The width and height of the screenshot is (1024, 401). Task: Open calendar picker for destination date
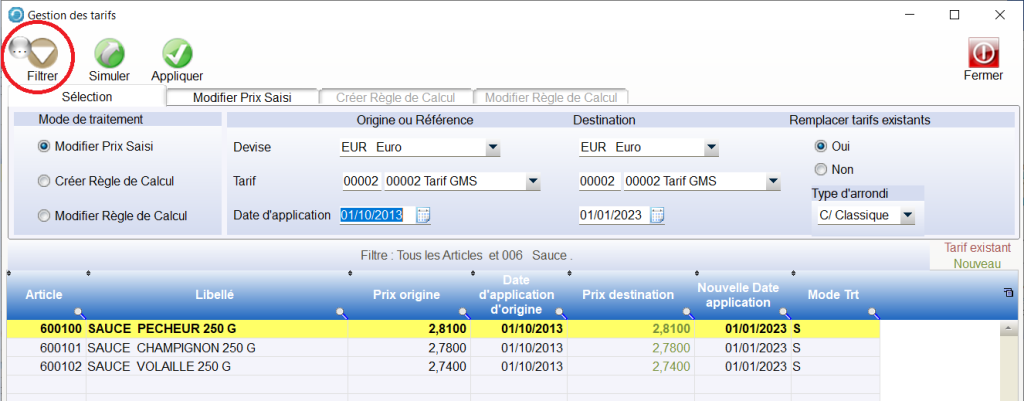pyautogui.click(x=657, y=215)
